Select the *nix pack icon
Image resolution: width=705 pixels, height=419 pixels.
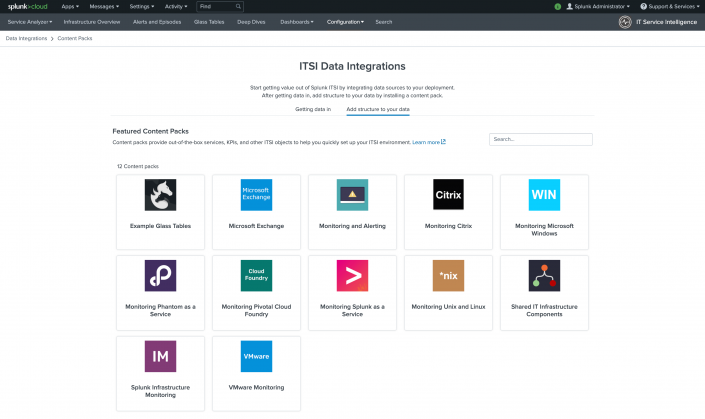[x=448, y=276]
